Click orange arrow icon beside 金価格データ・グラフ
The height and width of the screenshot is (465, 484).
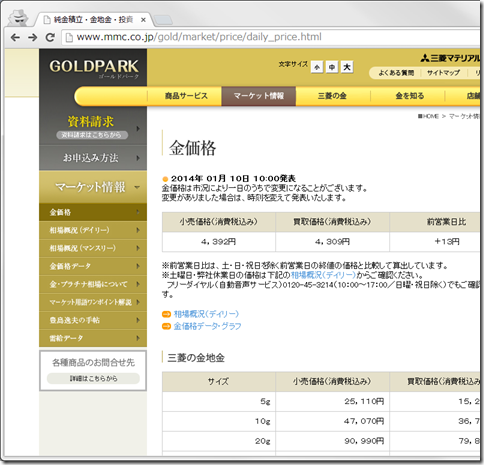coord(166,326)
